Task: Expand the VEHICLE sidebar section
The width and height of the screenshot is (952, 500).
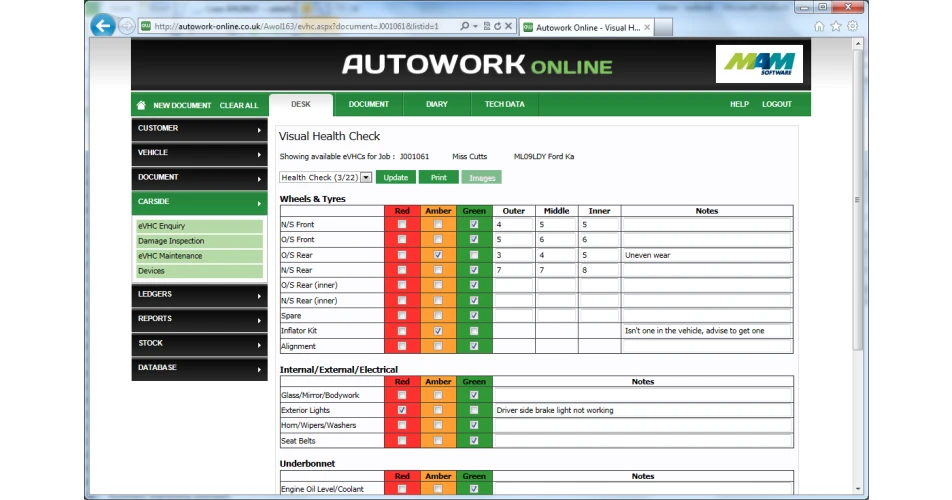Action: pos(199,154)
